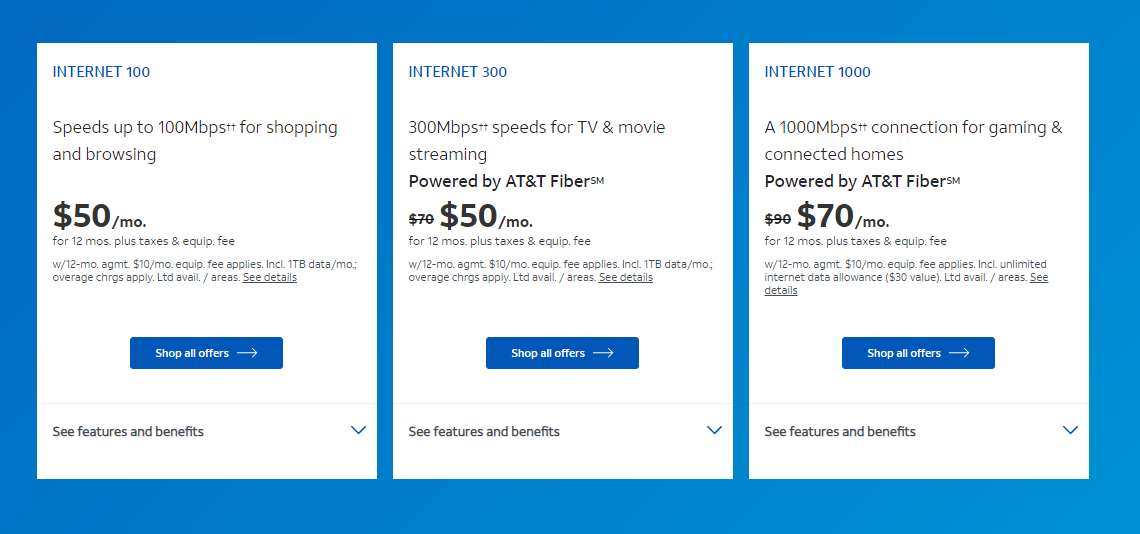The width and height of the screenshot is (1140, 534).
Task: Open See details link for Internet 100
Action: pyautogui.click(x=270, y=278)
